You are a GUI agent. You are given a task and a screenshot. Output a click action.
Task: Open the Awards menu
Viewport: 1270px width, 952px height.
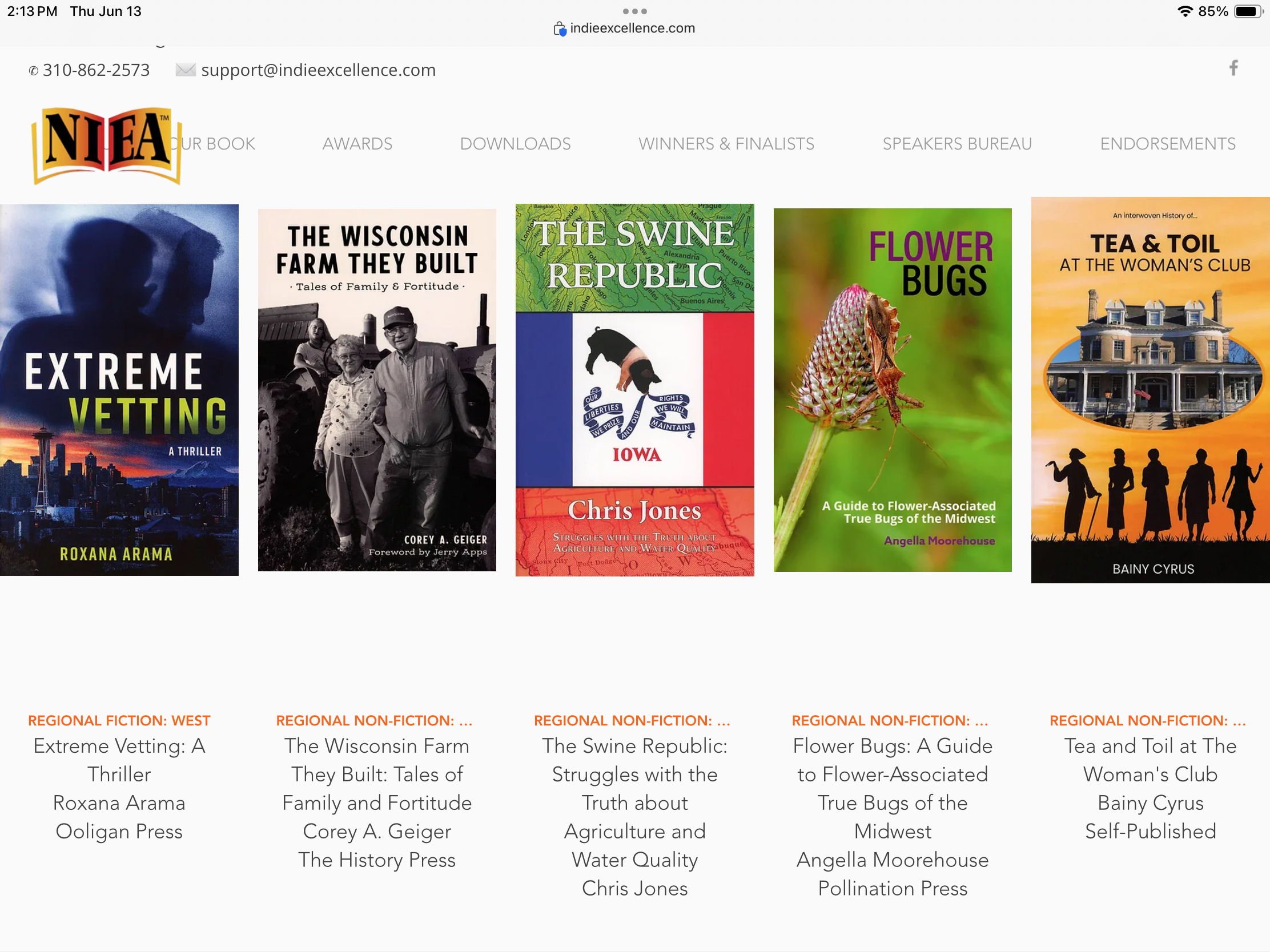click(357, 143)
